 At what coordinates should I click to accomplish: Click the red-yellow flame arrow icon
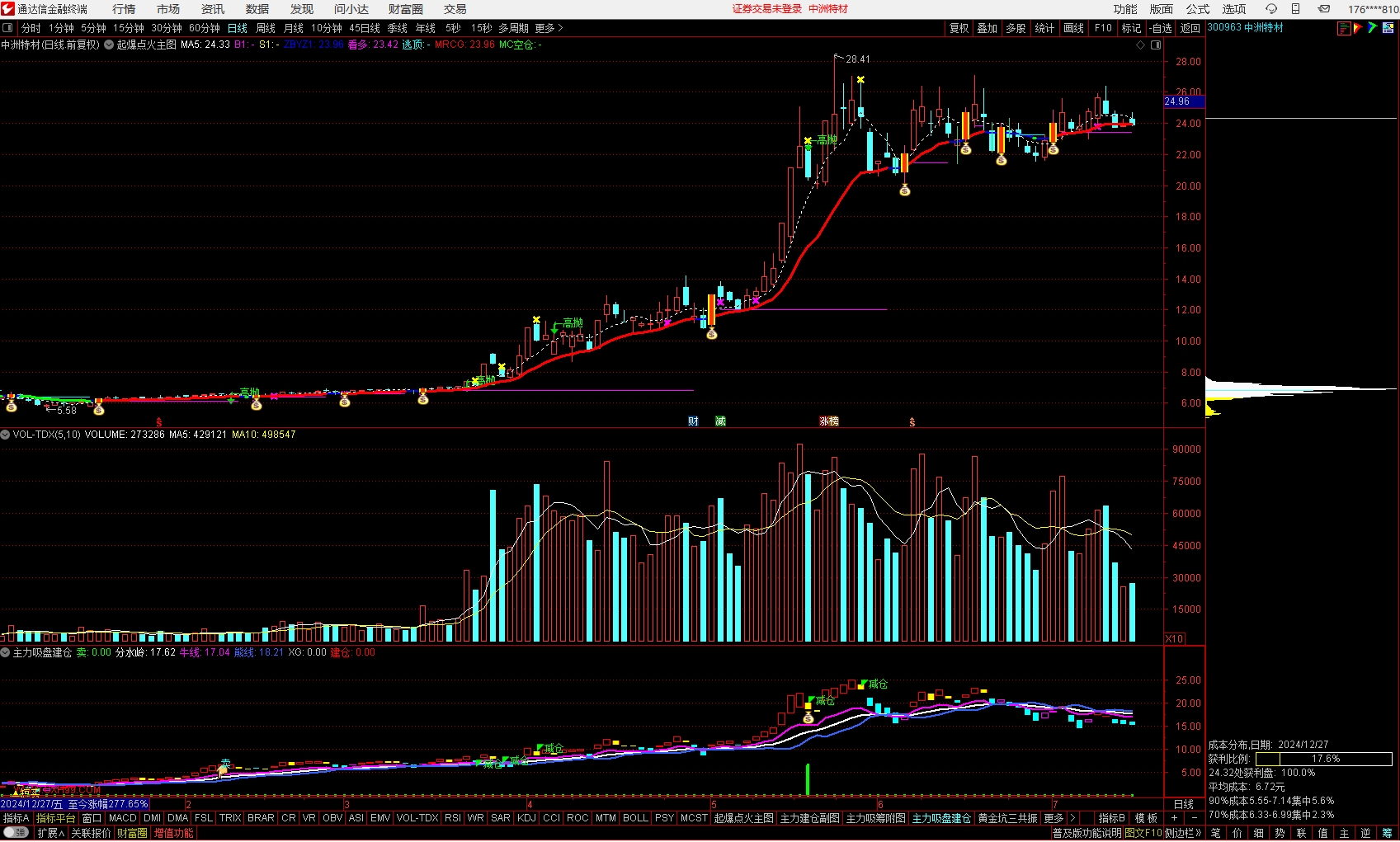pyautogui.click(x=1358, y=28)
